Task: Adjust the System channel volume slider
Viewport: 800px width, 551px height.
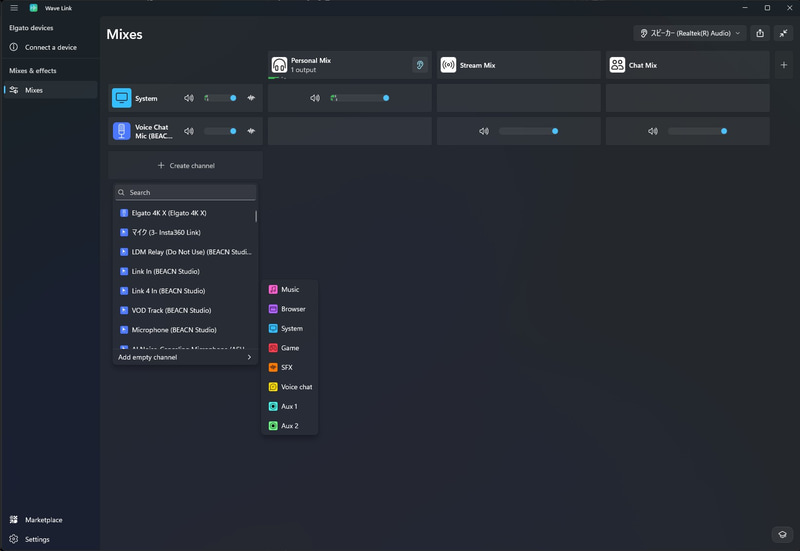Action: coord(220,98)
